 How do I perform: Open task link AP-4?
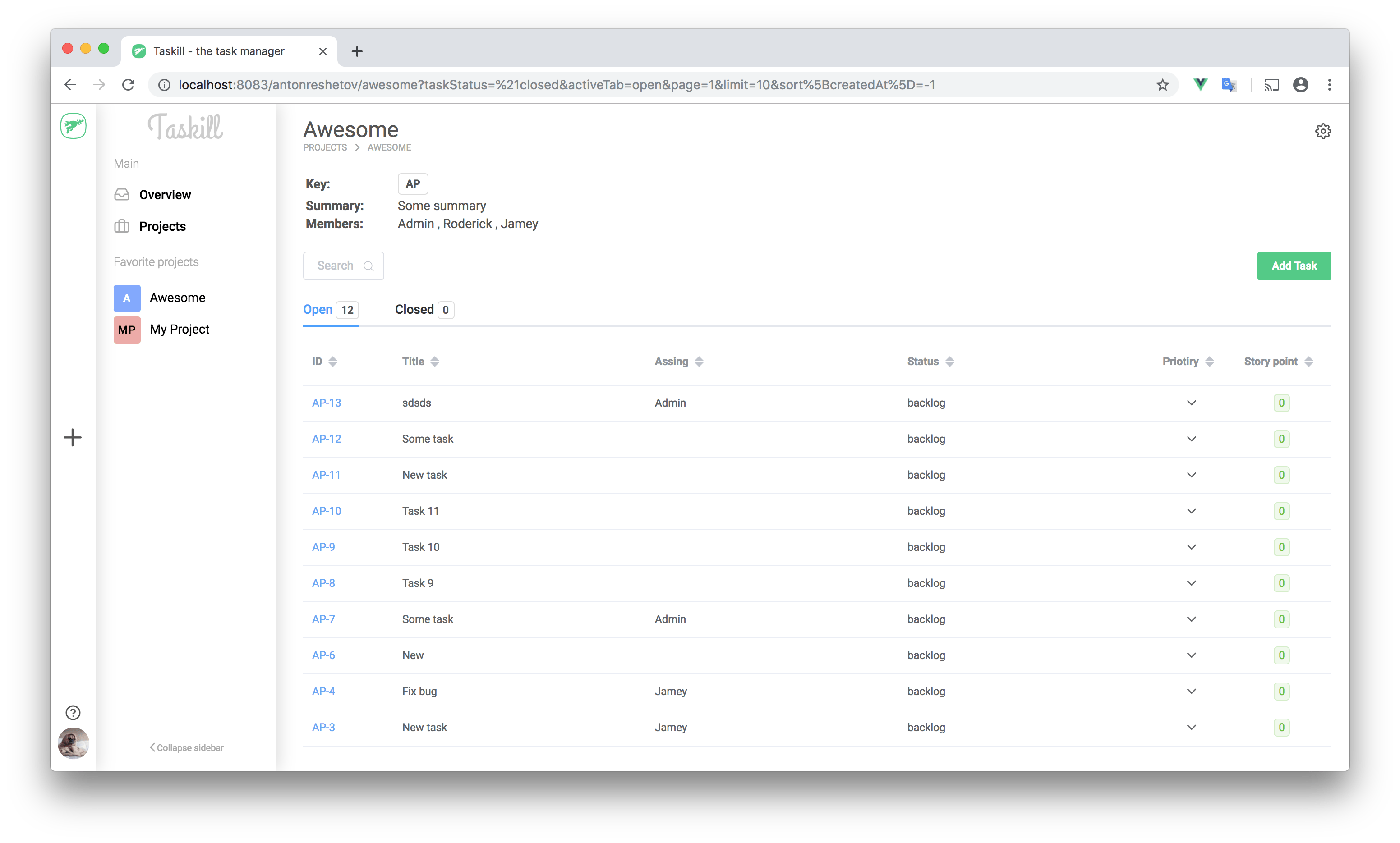click(323, 692)
